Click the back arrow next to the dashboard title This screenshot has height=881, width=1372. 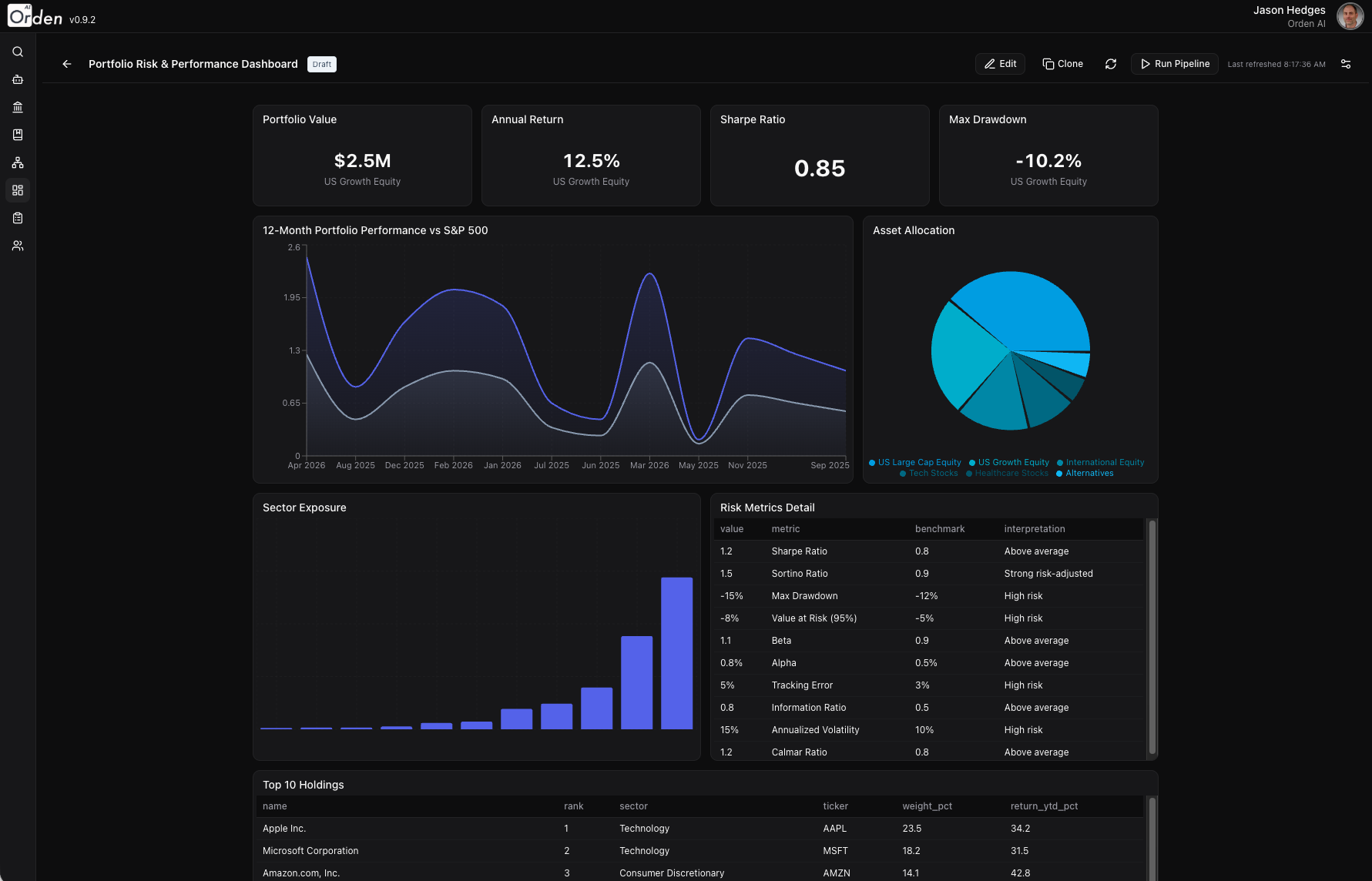click(x=66, y=64)
